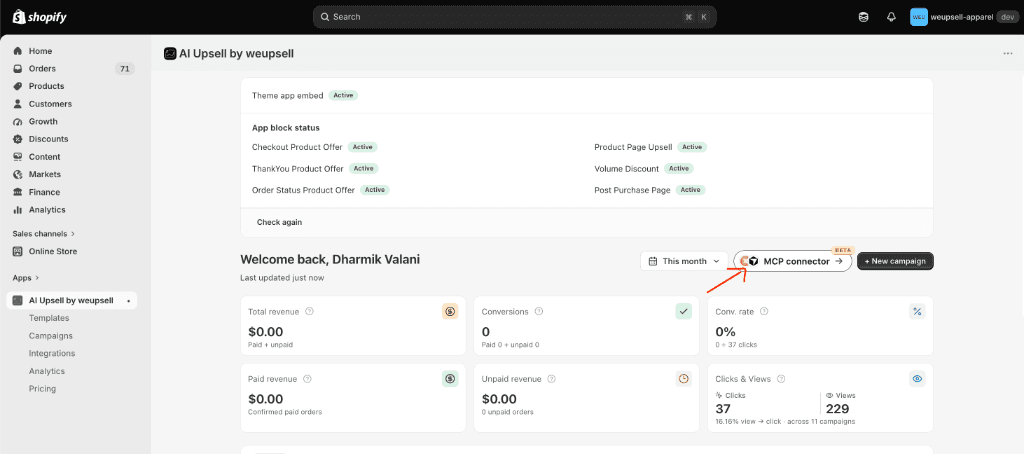This screenshot has width=1024, height=454.
Task: Click the Products tag icon
Action: pos(18,86)
